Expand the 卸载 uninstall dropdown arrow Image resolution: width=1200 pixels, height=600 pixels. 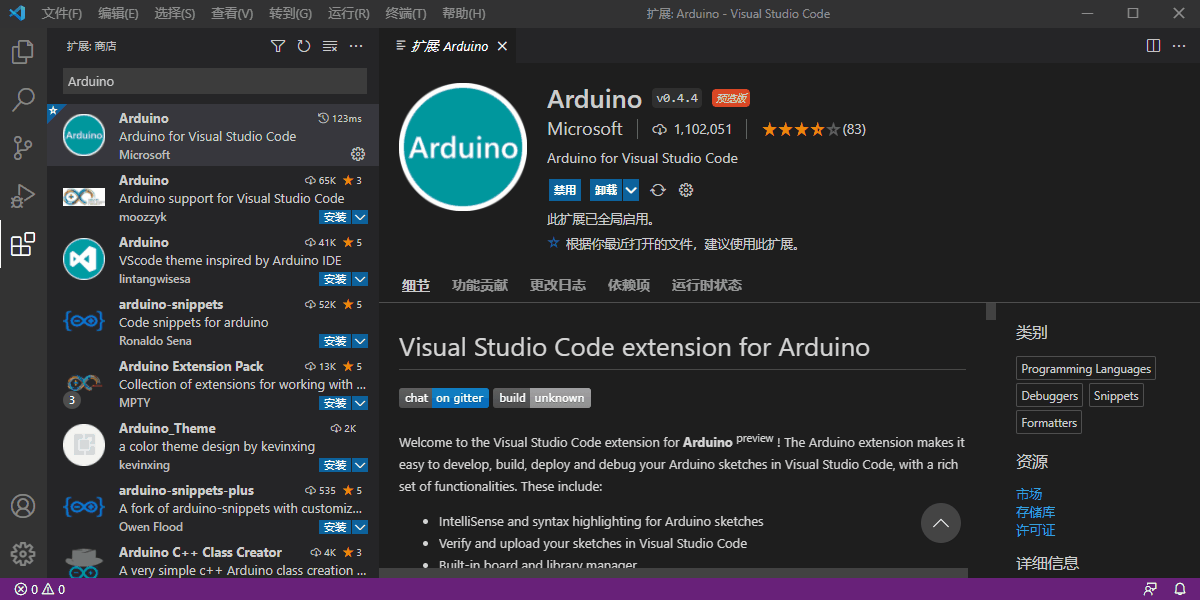[631, 190]
